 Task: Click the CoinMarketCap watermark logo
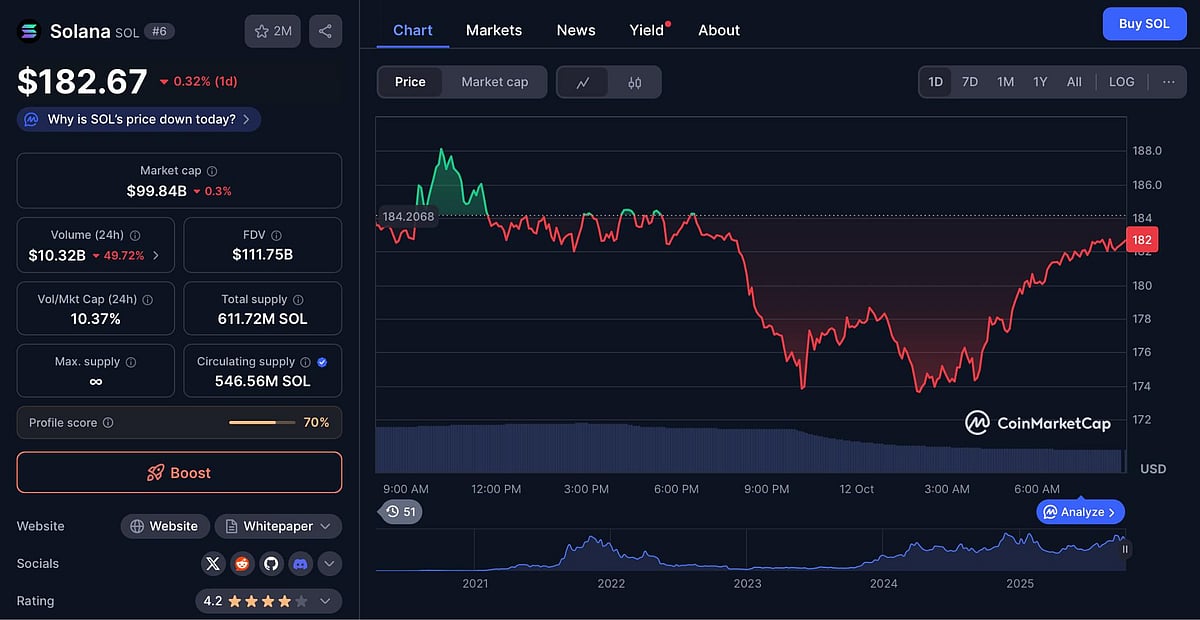(x=977, y=423)
